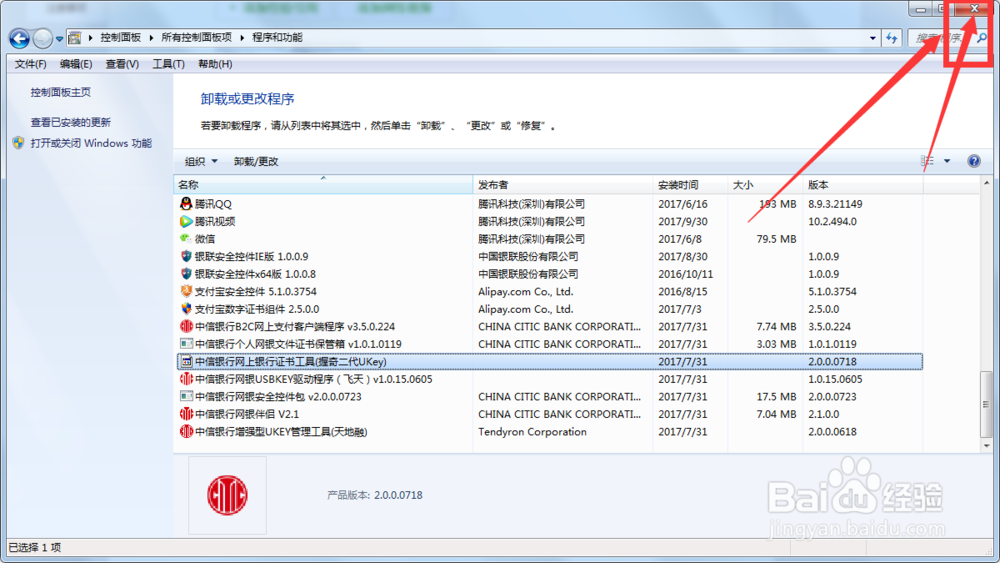Open 查看已安装的更新 link
The image size is (1000, 563).
pos(71,122)
